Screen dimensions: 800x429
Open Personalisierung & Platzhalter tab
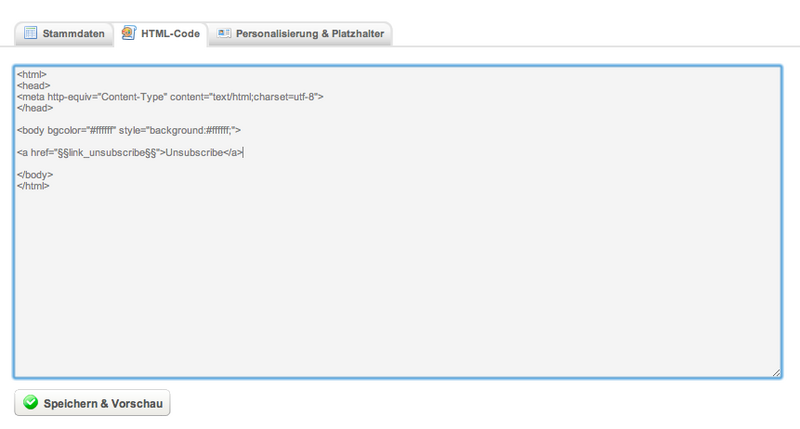300,34
